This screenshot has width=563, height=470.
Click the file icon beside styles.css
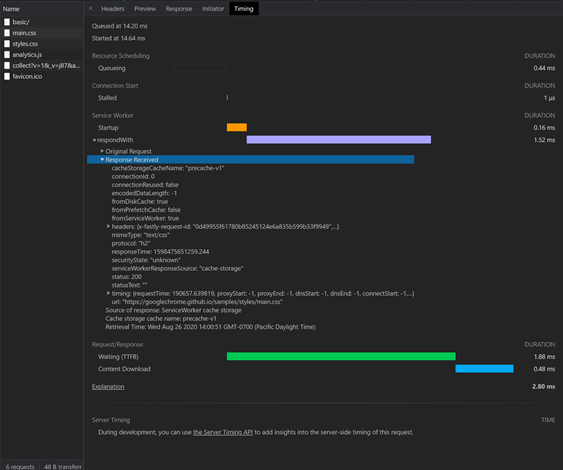pyautogui.click(x=7, y=44)
